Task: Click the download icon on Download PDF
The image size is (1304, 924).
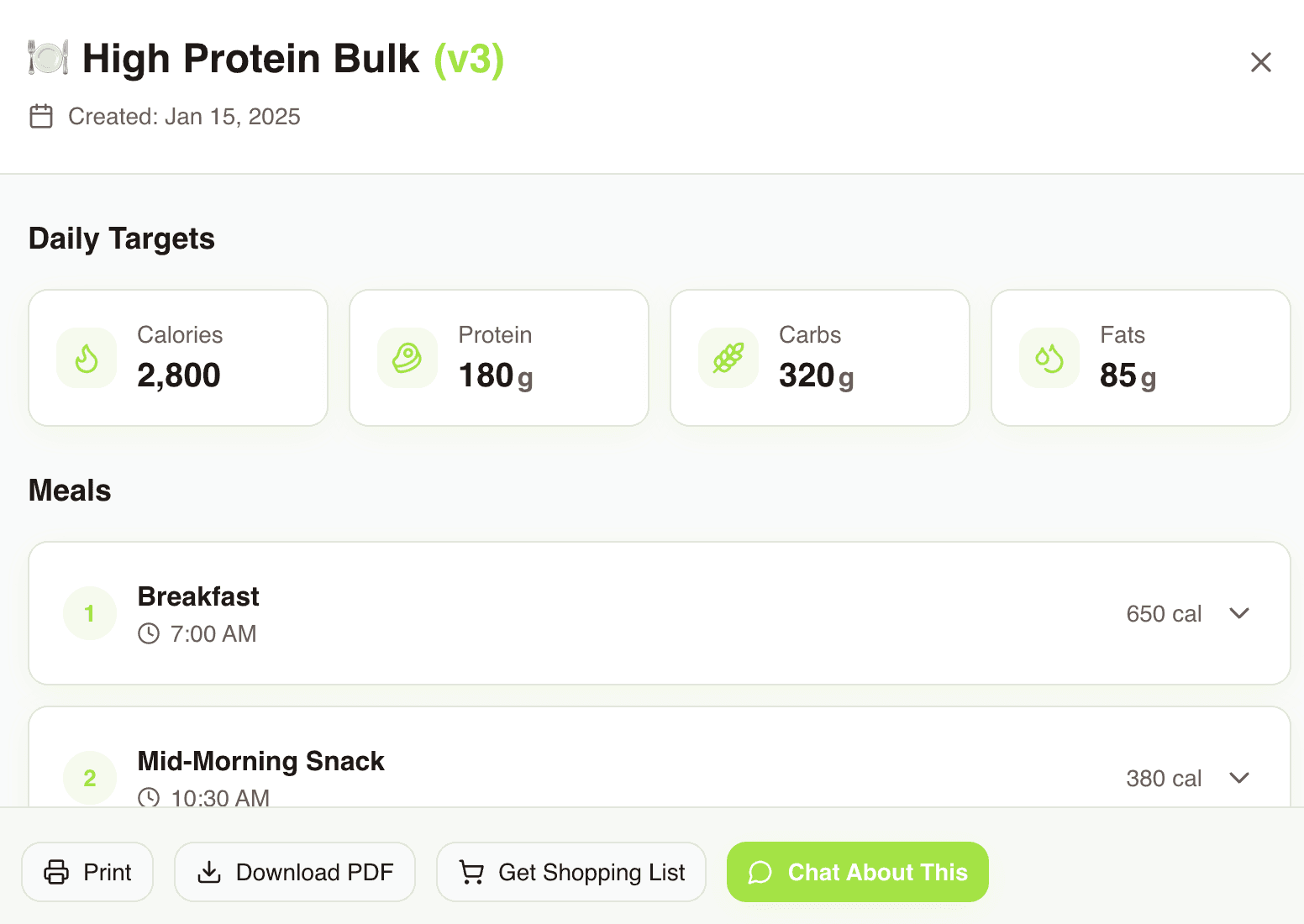Action: click(x=208, y=872)
